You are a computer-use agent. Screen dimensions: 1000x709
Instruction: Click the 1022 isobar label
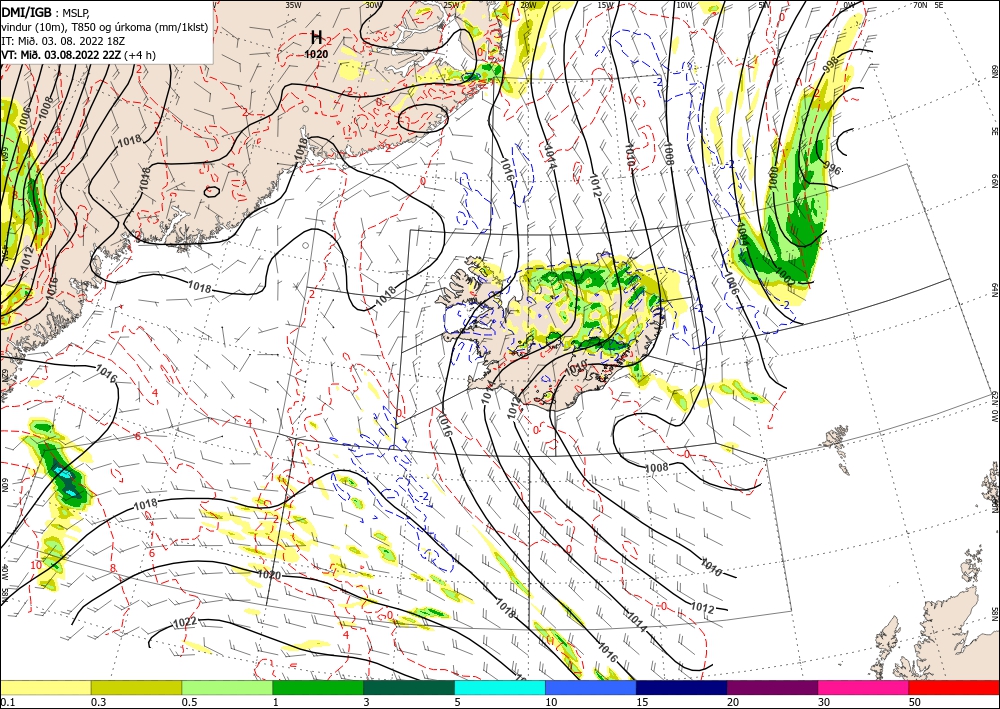(184, 623)
